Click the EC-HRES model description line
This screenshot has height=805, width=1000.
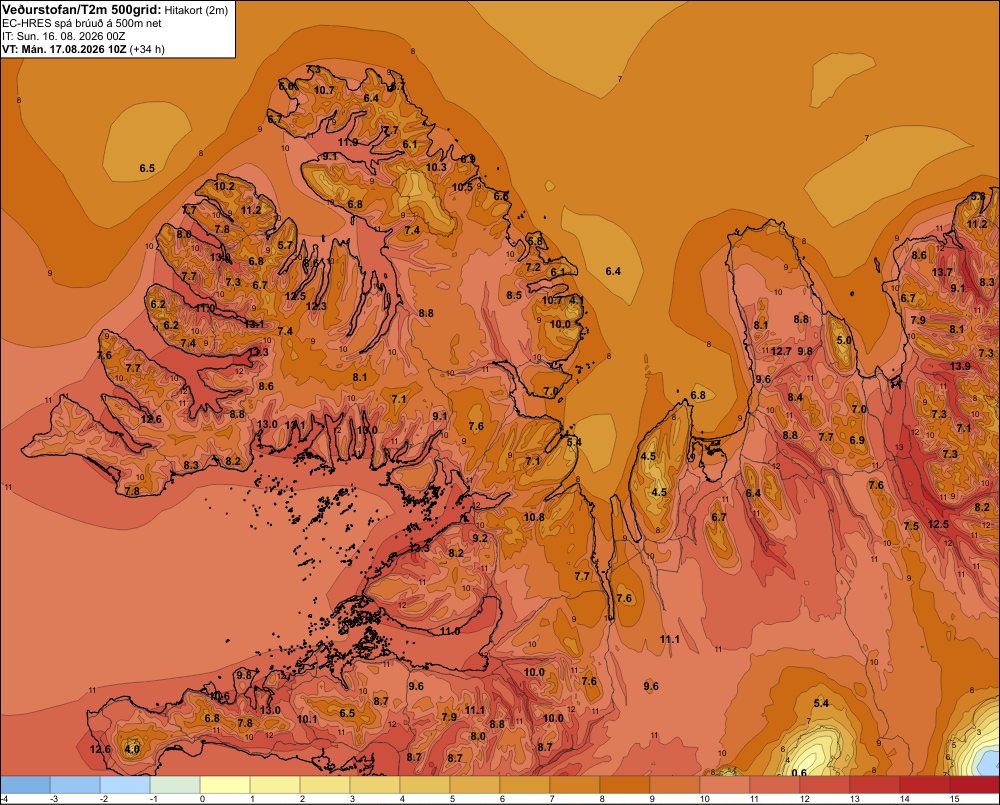(x=82, y=24)
